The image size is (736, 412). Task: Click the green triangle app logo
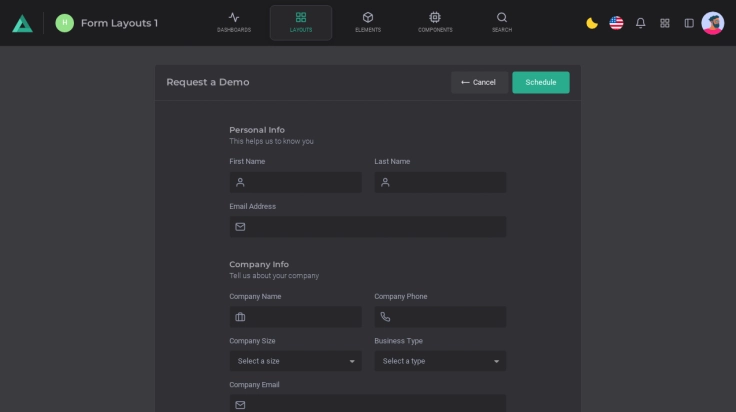pyautogui.click(x=22, y=23)
